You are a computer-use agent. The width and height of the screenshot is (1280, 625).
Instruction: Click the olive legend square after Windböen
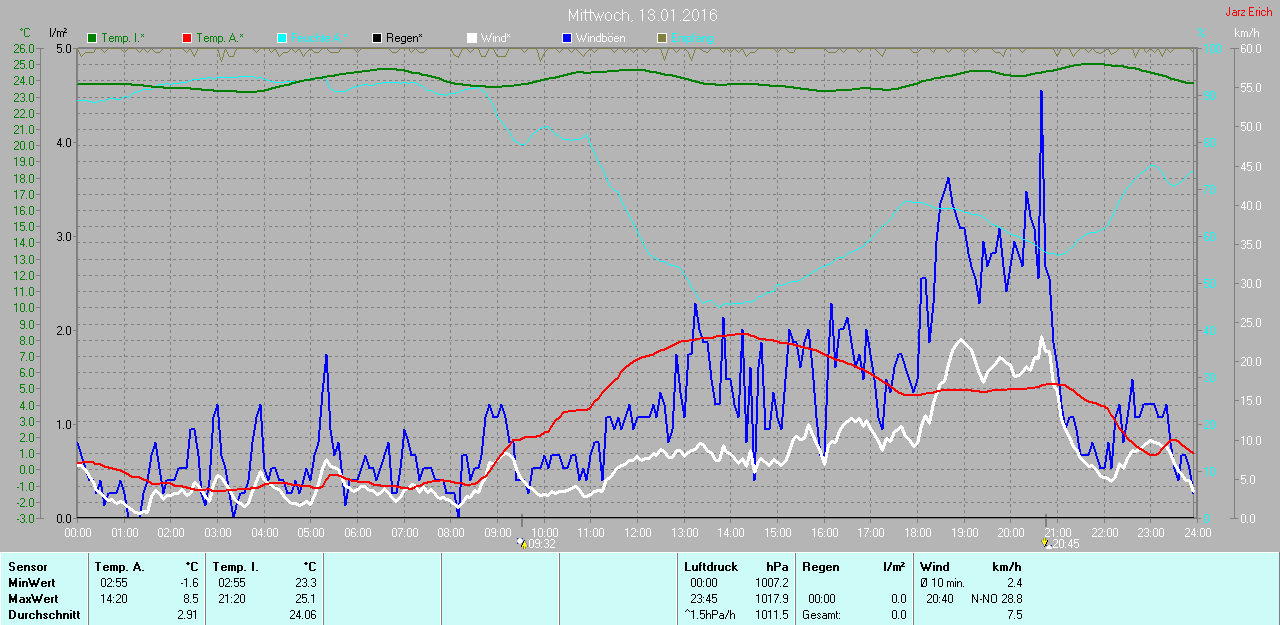662,38
